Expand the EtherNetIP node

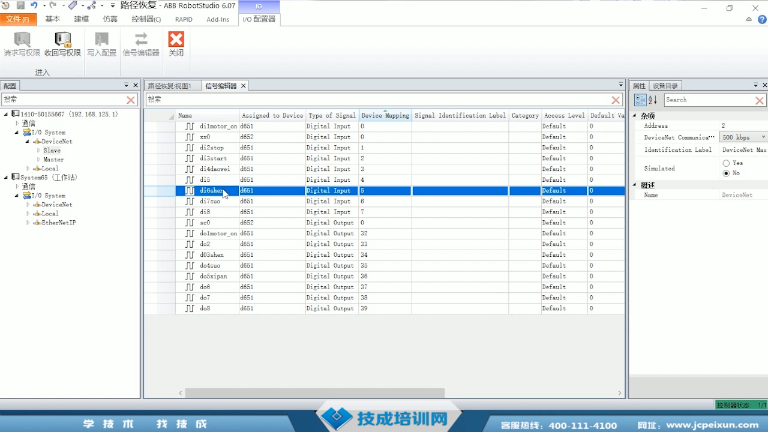pos(28,222)
